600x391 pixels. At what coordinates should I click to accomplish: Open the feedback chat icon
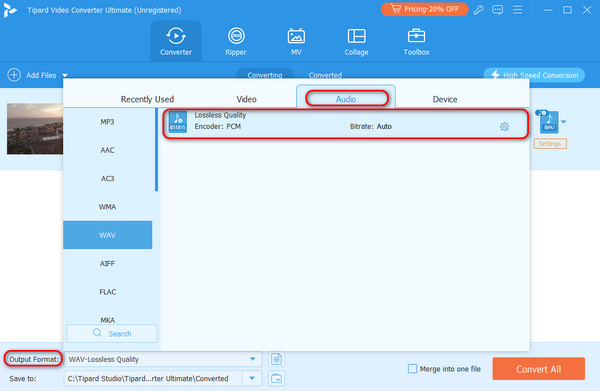(x=497, y=10)
